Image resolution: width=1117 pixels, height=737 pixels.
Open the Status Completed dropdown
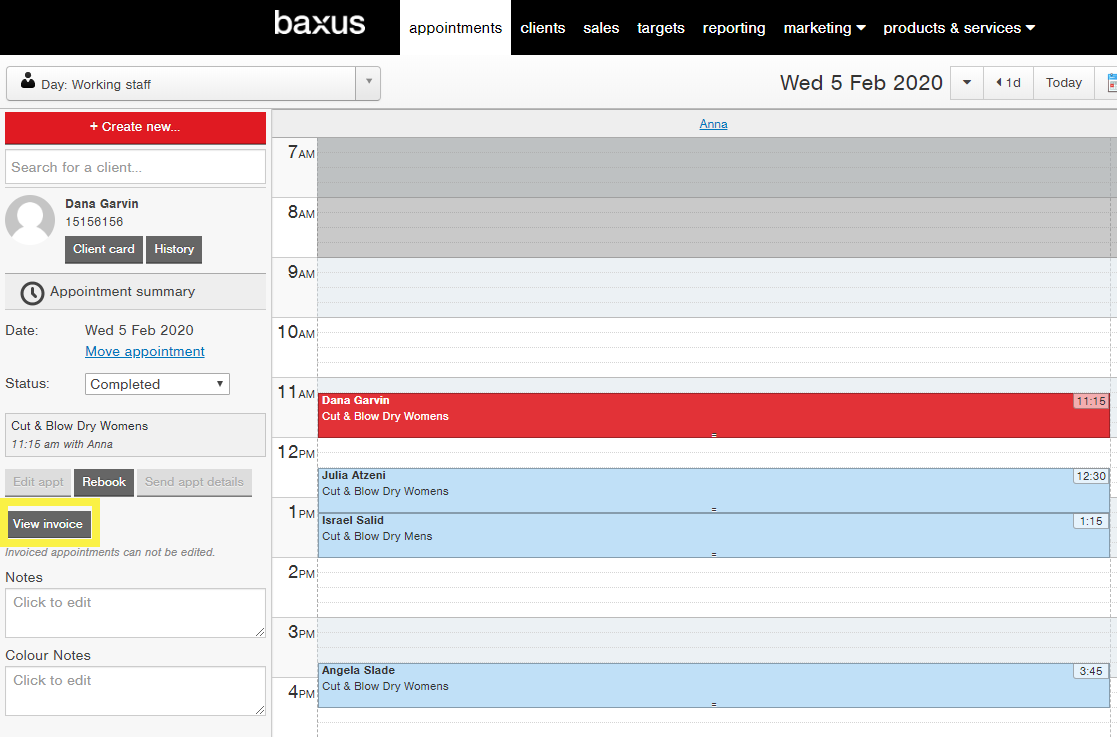[x=157, y=384]
